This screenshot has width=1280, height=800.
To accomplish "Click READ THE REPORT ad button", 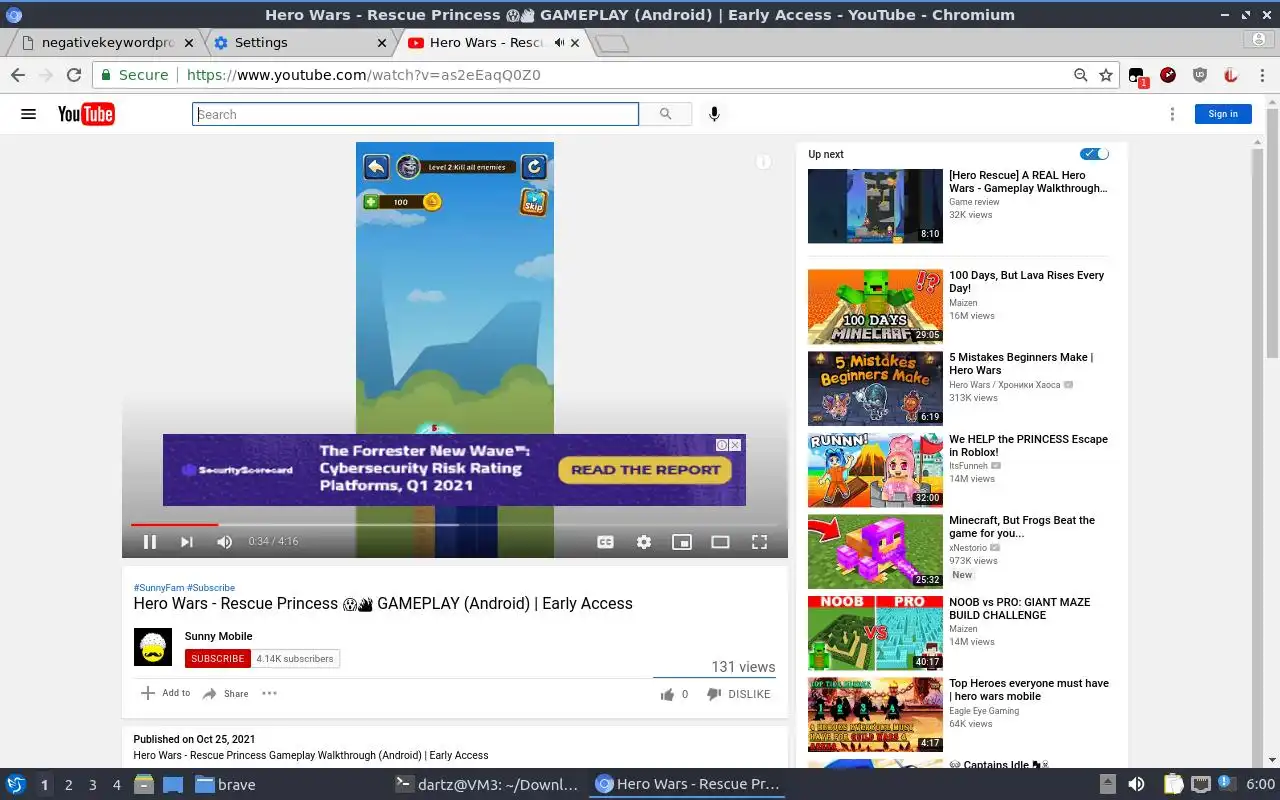I will coord(646,470).
